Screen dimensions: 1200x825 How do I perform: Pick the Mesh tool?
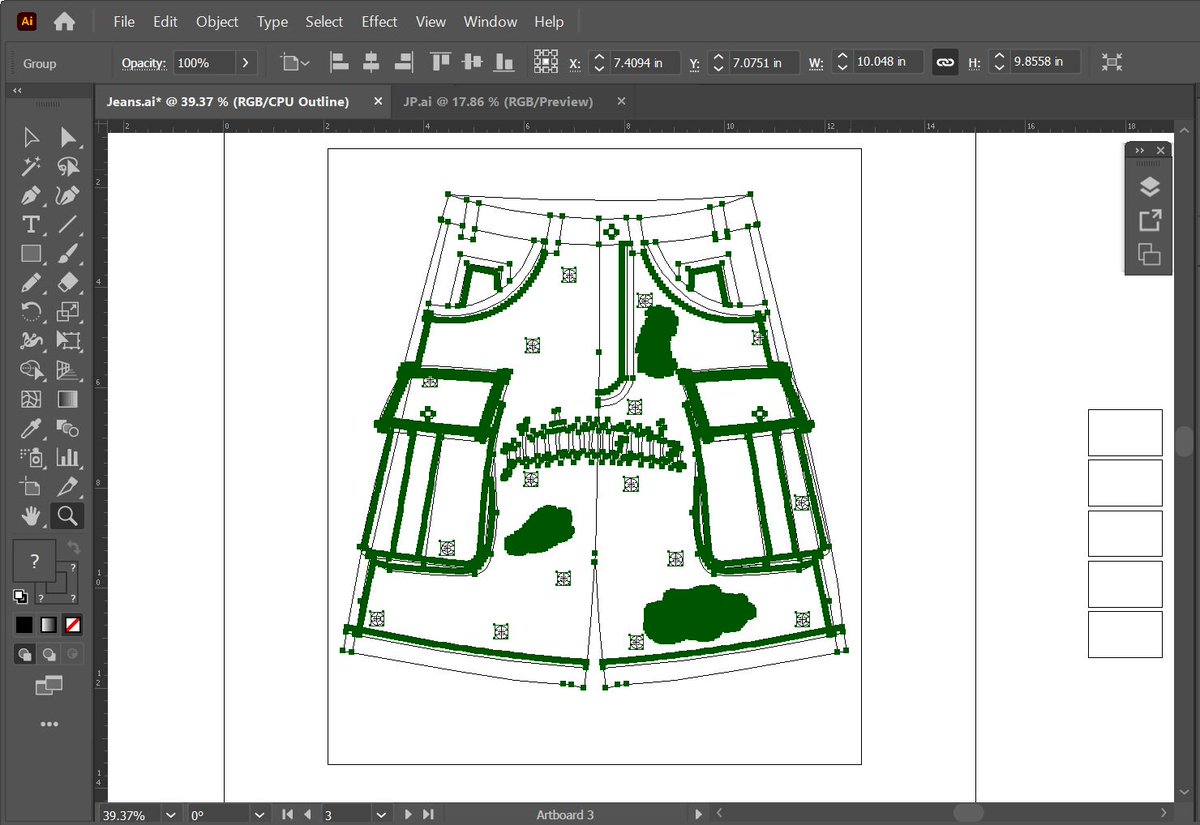tap(31, 400)
